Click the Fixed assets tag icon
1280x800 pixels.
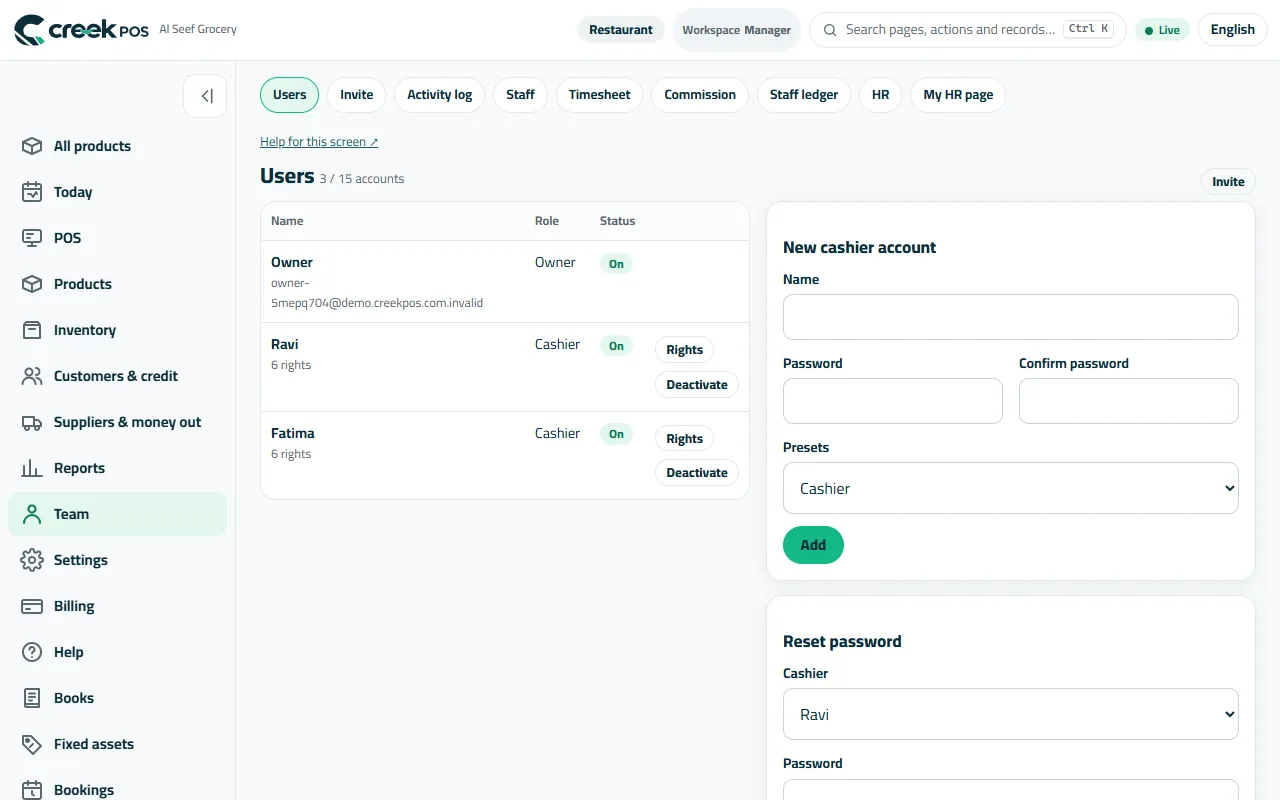32,744
